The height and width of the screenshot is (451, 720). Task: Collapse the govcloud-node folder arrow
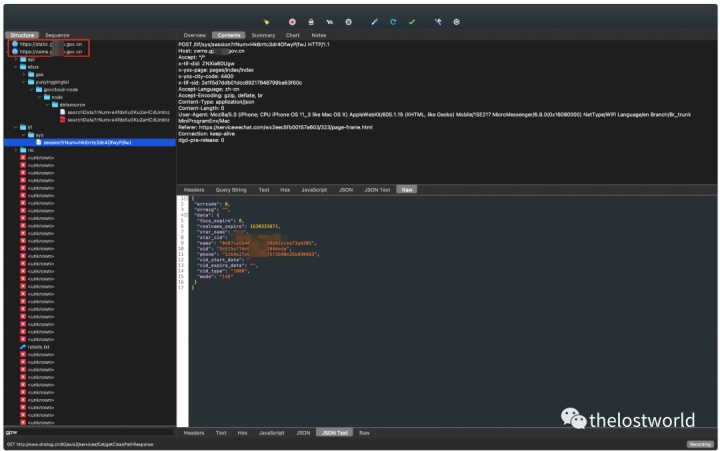coord(31,90)
